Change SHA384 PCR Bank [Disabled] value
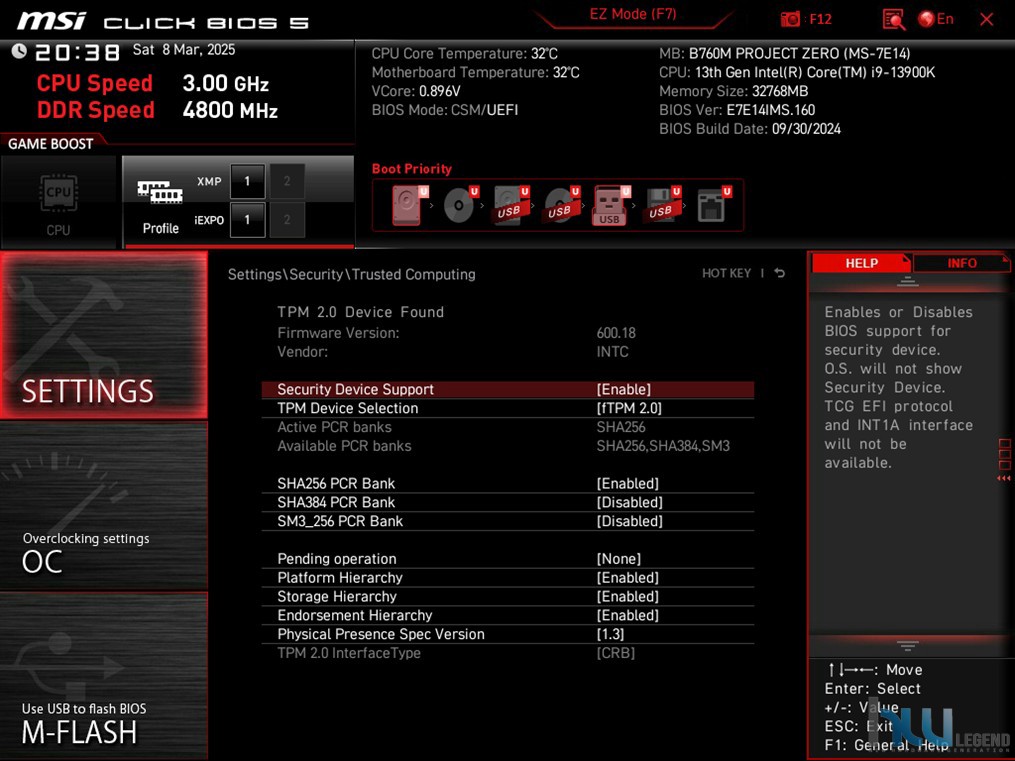This screenshot has height=761, width=1015. click(630, 502)
